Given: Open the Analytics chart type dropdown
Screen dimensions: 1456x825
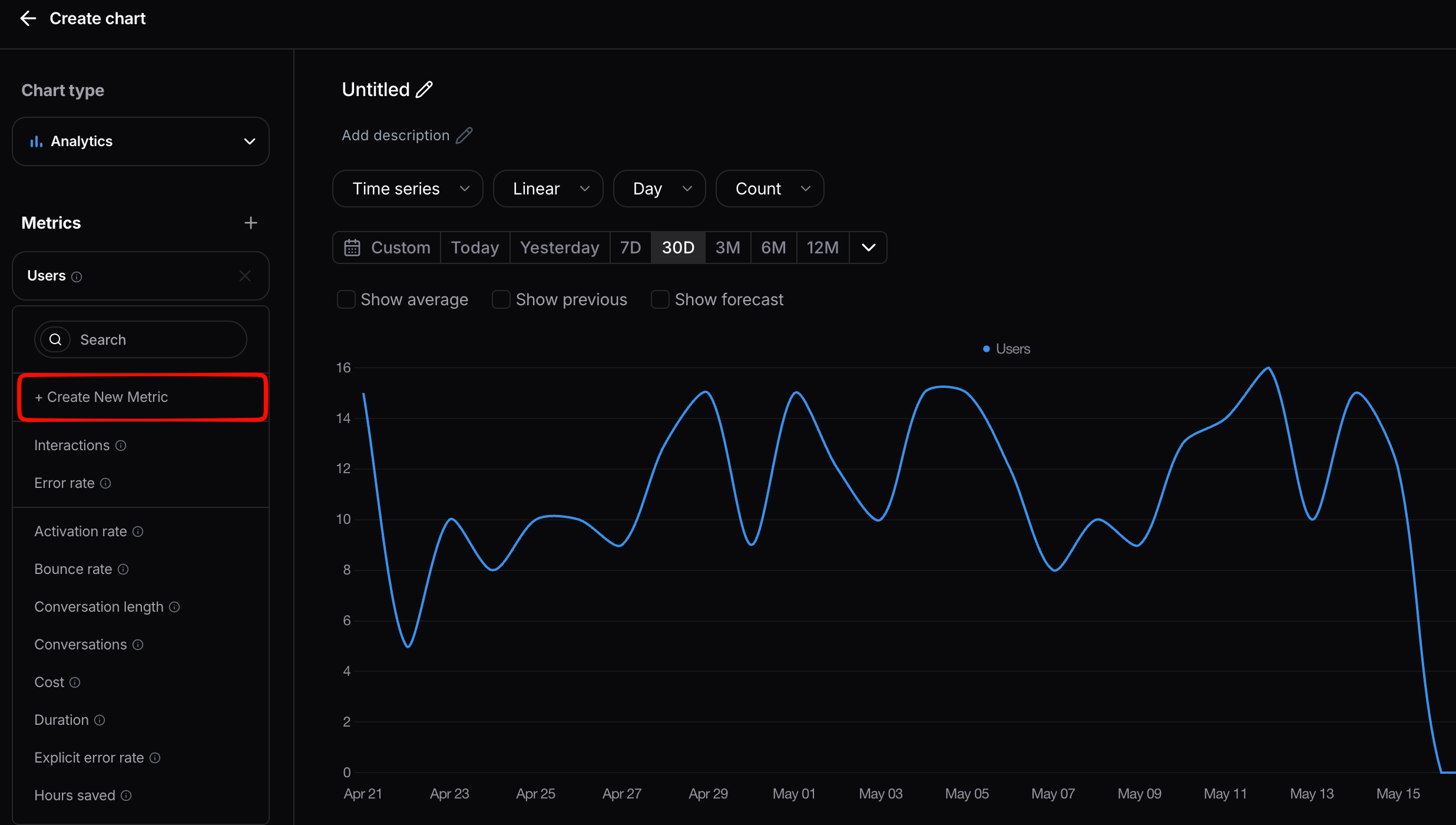Looking at the screenshot, I should pos(141,141).
